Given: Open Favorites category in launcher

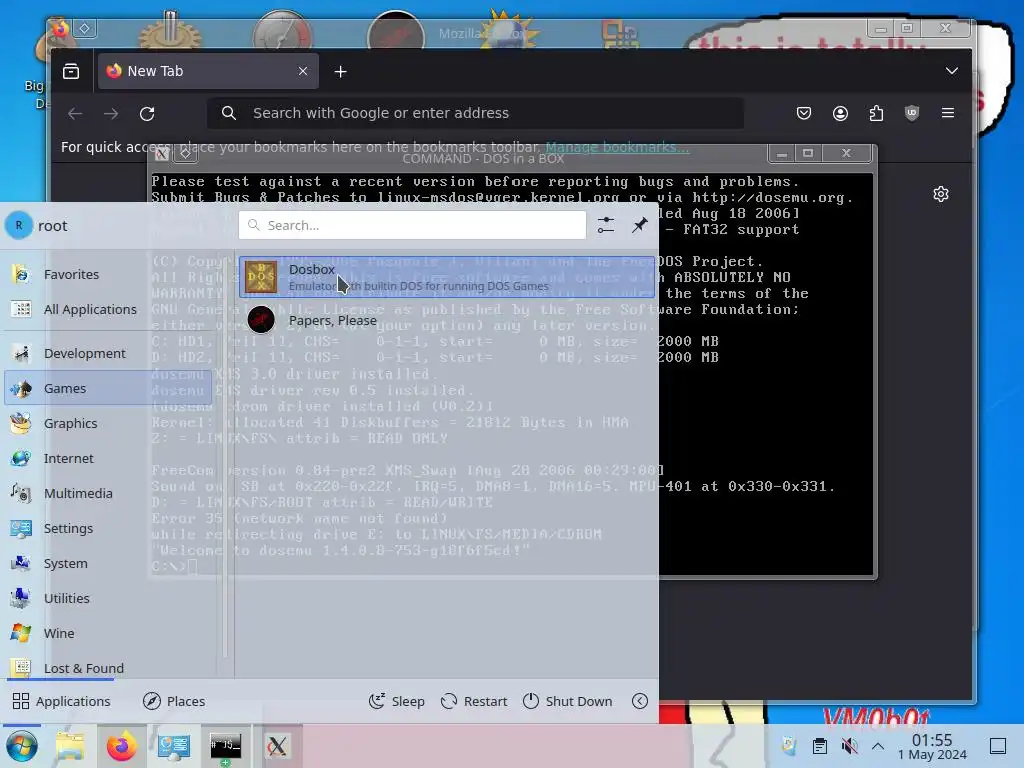Looking at the screenshot, I should [108, 274].
